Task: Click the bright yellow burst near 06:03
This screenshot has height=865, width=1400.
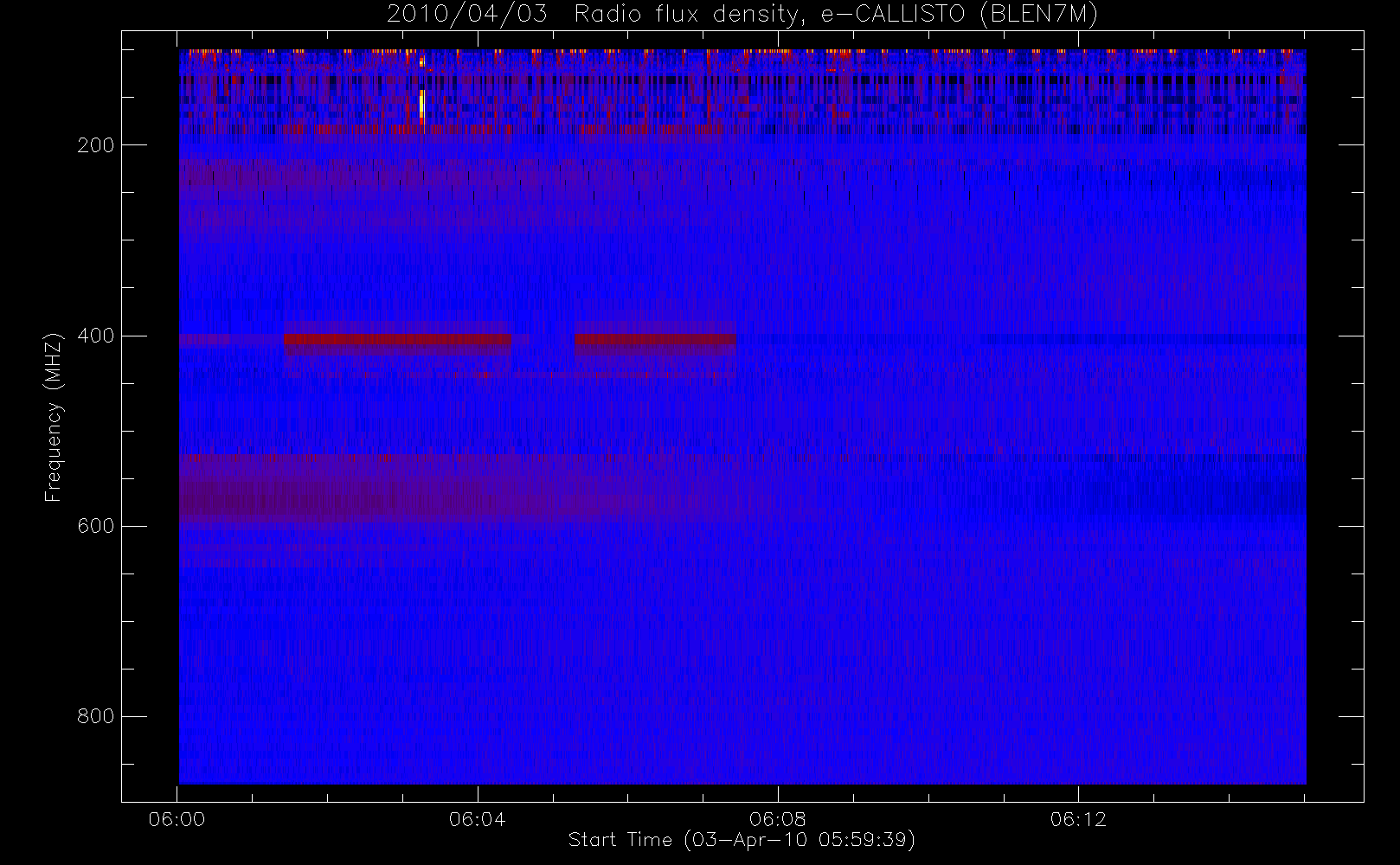Action: click(x=422, y=103)
